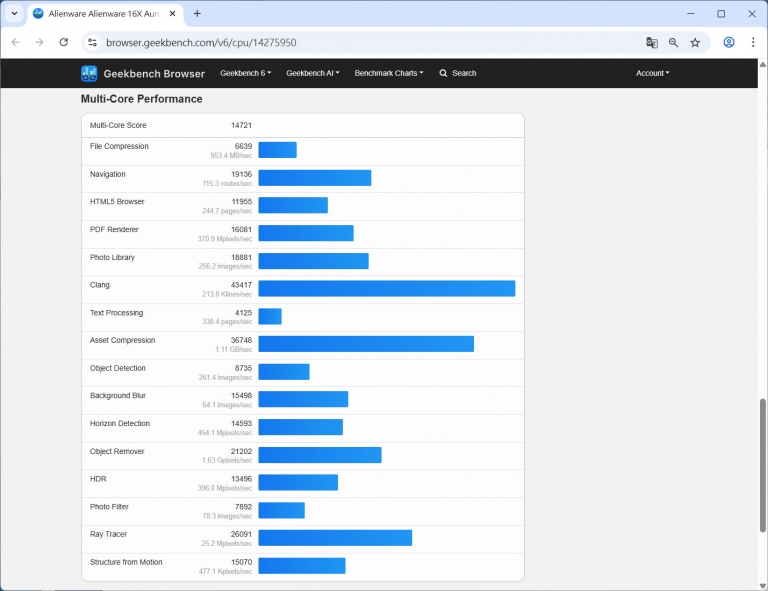This screenshot has height=591, width=768.
Task: Go back to the previous page
Action: coord(15,43)
